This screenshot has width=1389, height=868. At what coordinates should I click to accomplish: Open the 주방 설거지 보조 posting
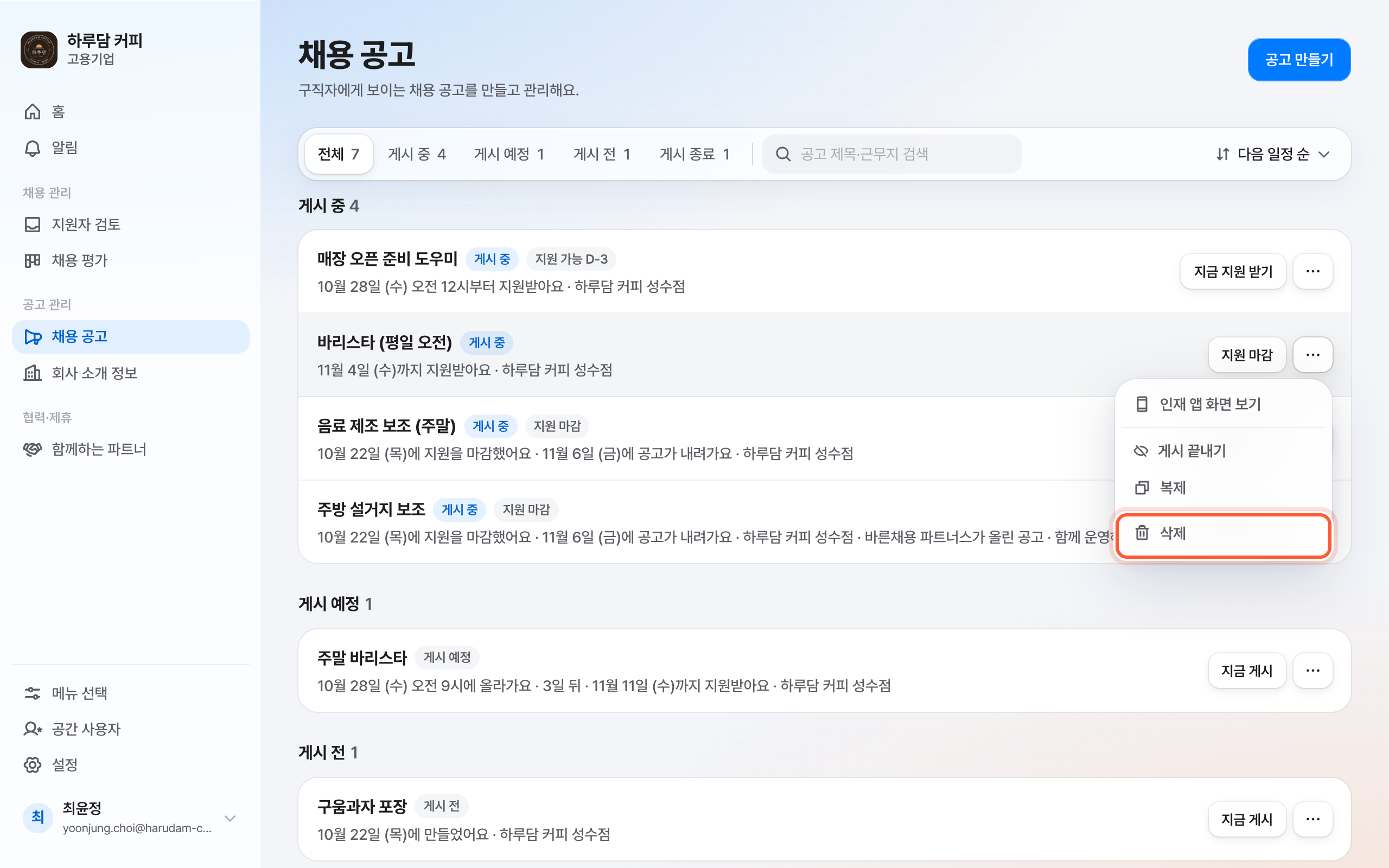coord(371,509)
